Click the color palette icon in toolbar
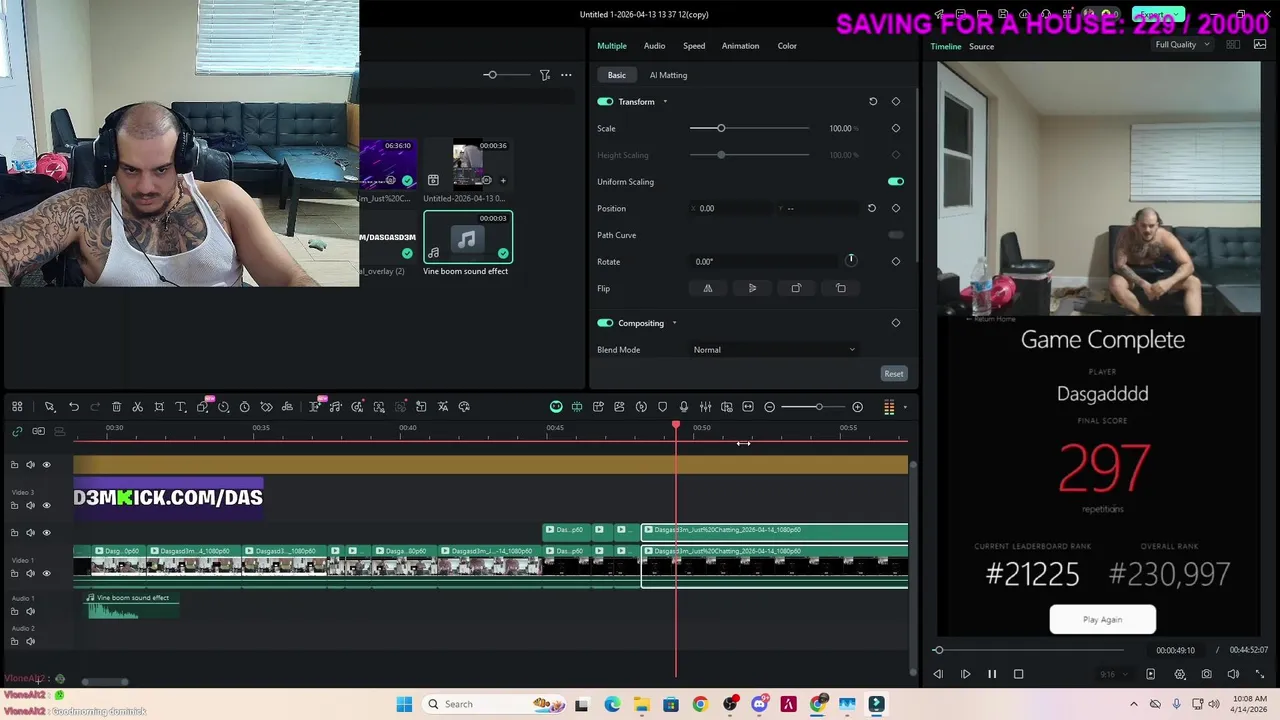The width and height of the screenshot is (1280, 720). pyautogui.click(x=464, y=407)
